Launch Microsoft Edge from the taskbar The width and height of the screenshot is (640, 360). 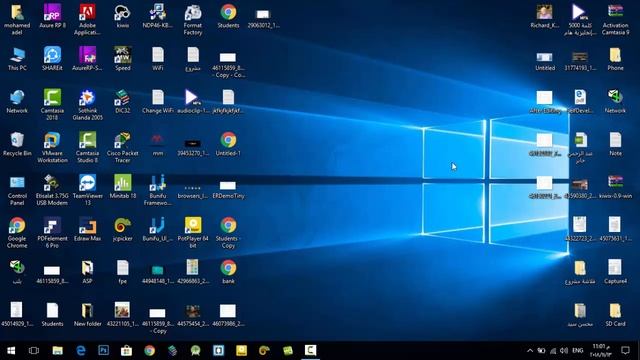point(80,351)
